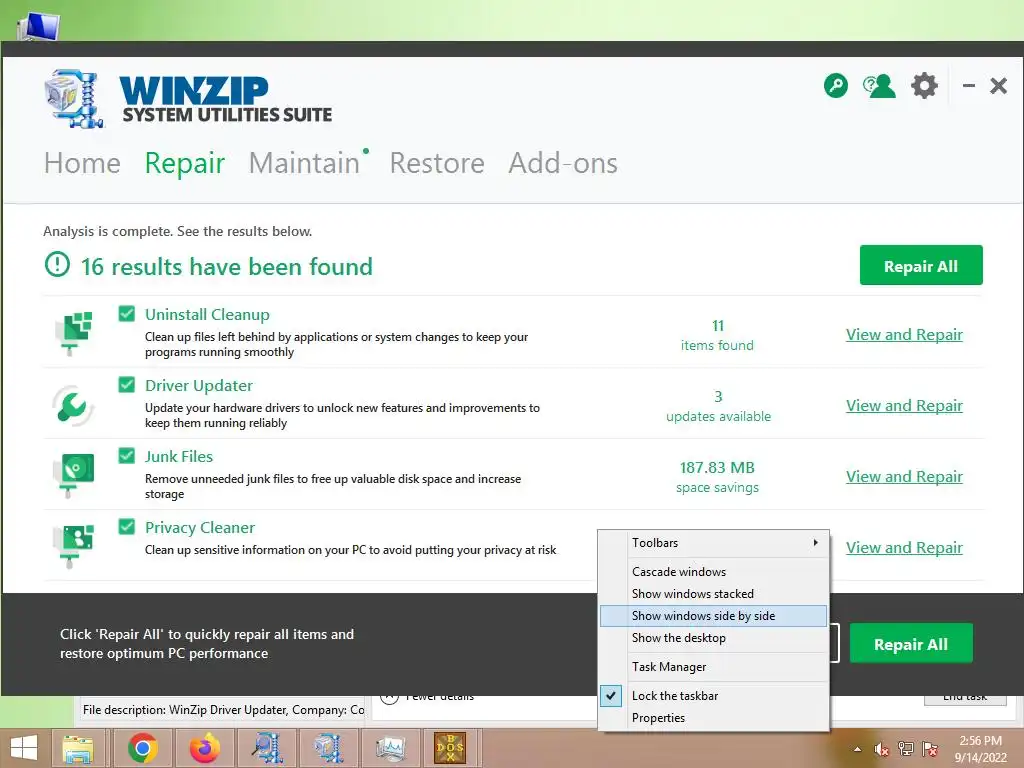The image size is (1024, 768).
Task: Launch Firefox from the taskbar
Action: (x=204, y=748)
